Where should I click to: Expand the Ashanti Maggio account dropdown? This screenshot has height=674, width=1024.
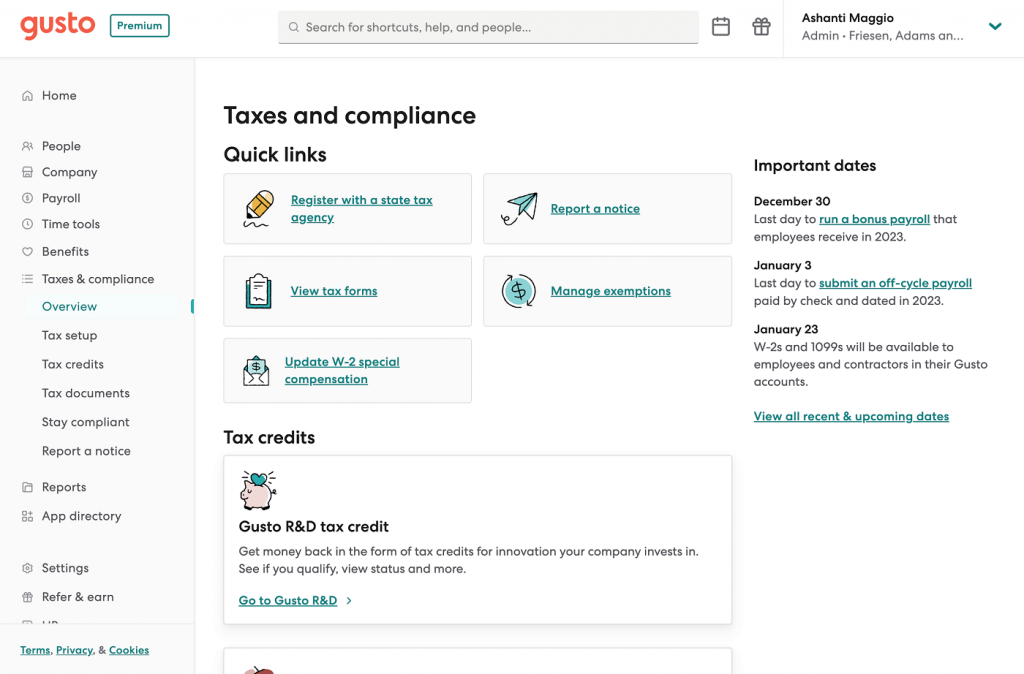click(995, 27)
